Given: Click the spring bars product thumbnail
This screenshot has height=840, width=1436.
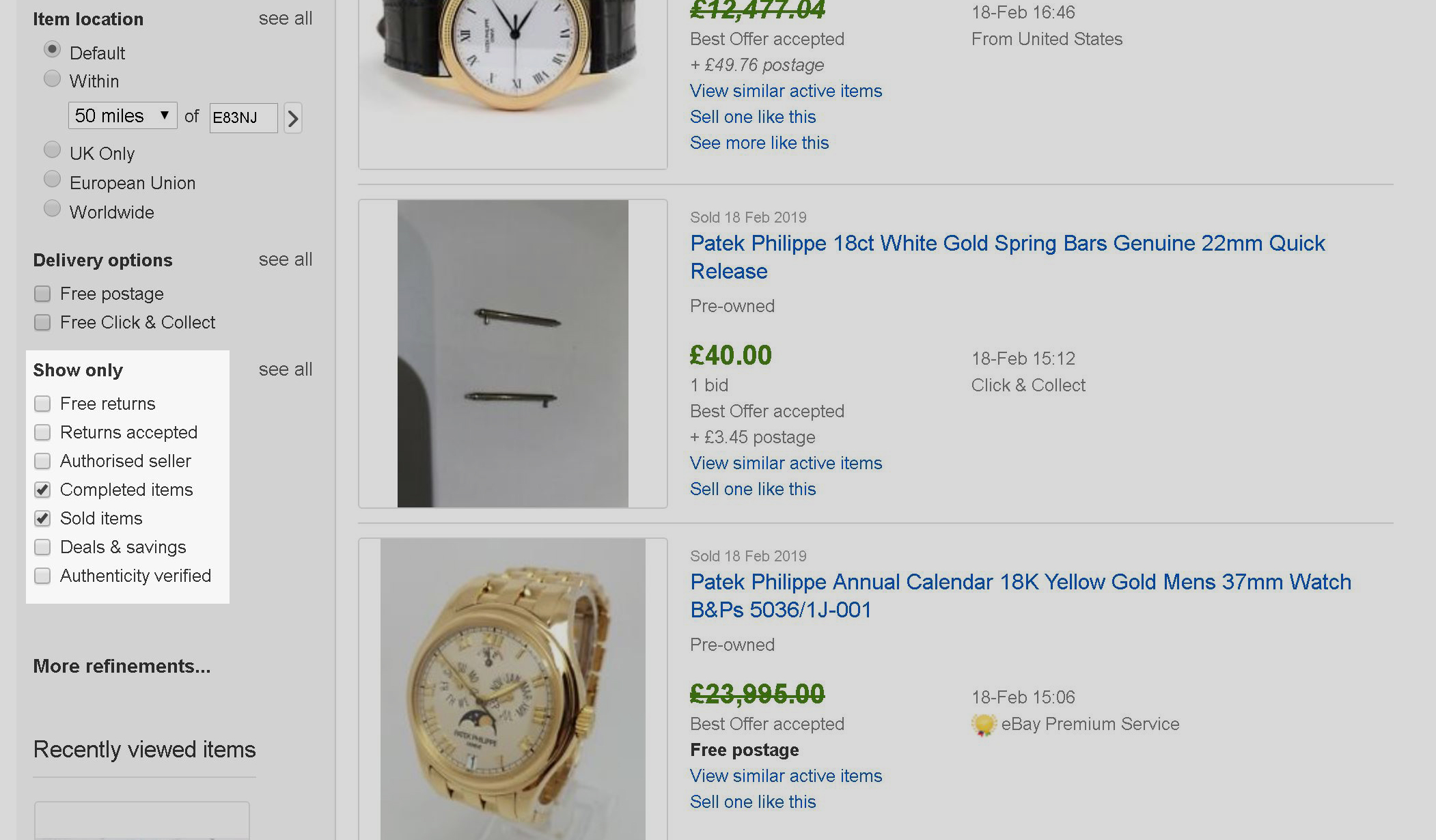Looking at the screenshot, I should coord(512,354).
